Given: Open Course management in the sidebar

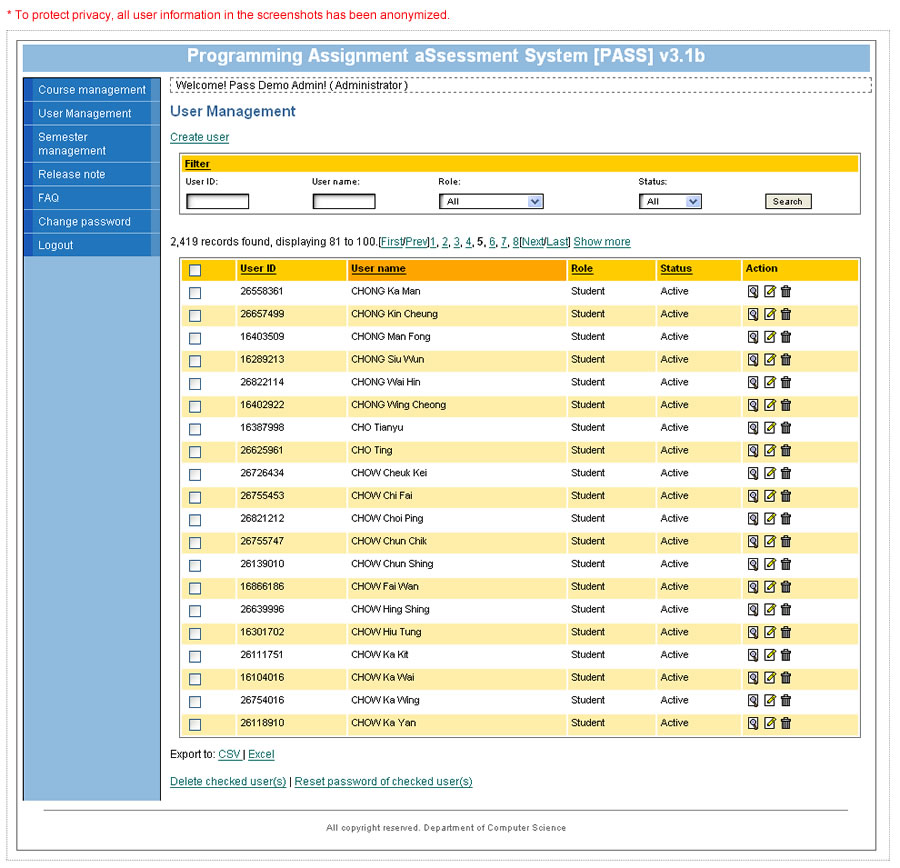Looking at the screenshot, I should coord(92,90).
